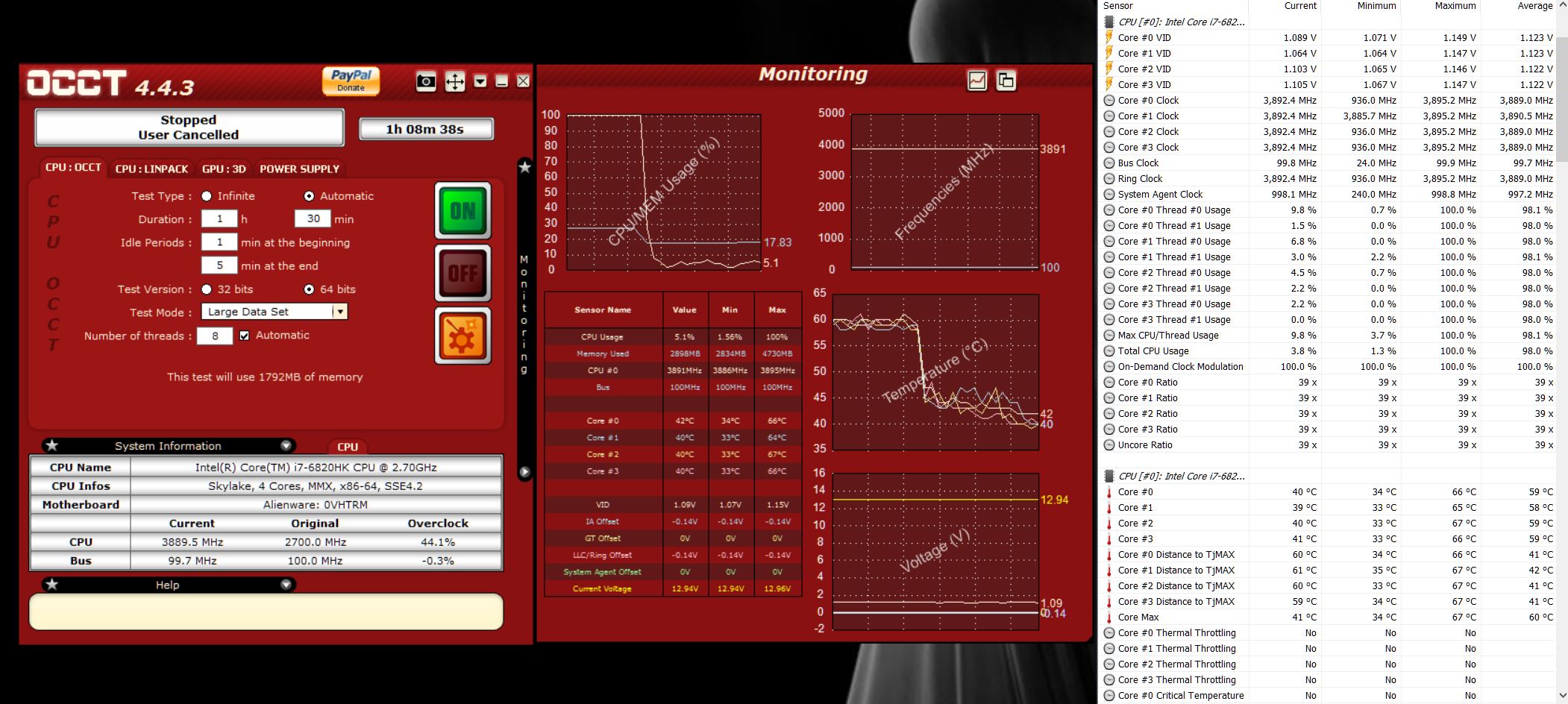Click the Core Max thermometer icon
This screenshot has height=704, width=1568.
tap(1109, 617)
